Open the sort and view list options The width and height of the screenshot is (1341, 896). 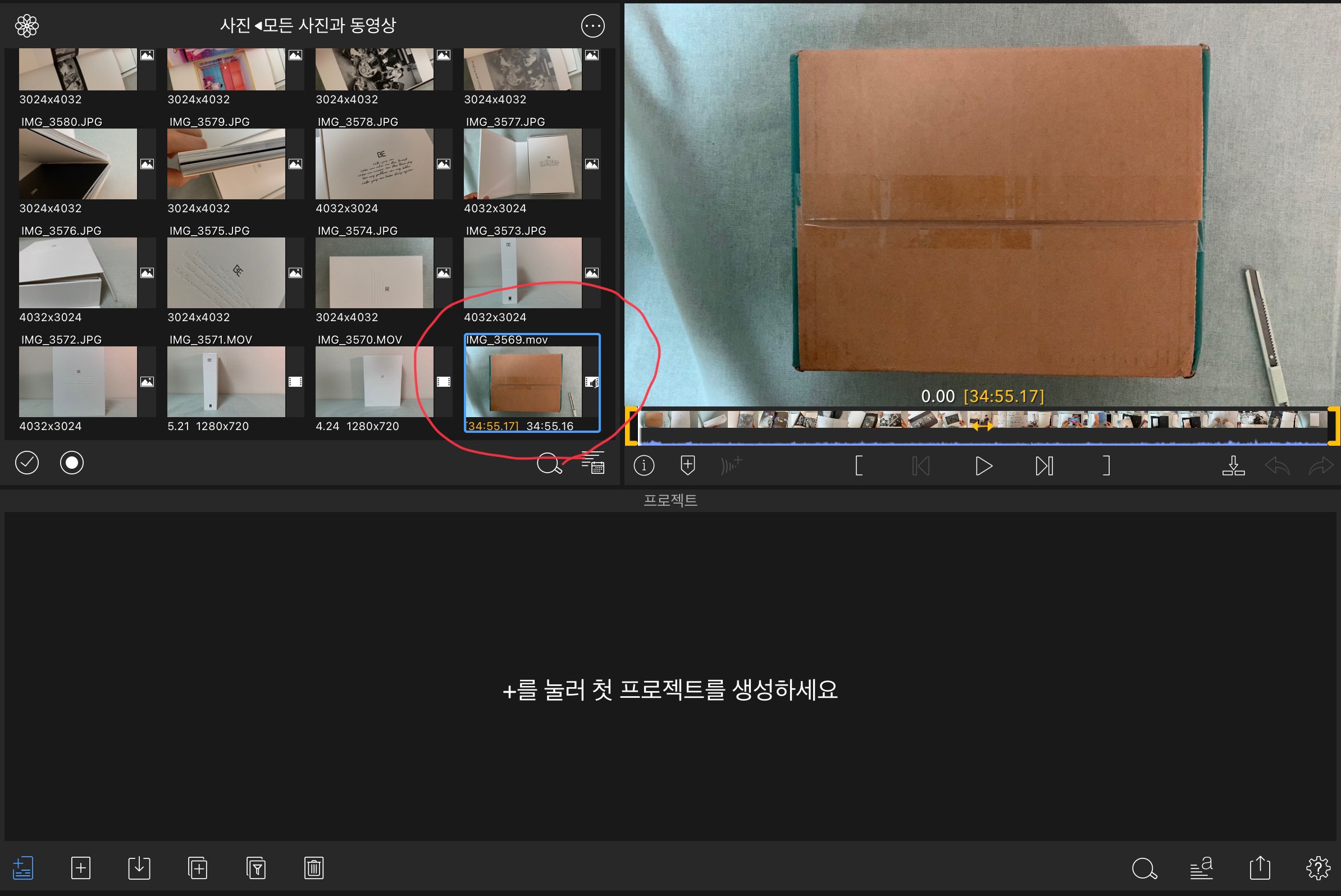(593, 463)
